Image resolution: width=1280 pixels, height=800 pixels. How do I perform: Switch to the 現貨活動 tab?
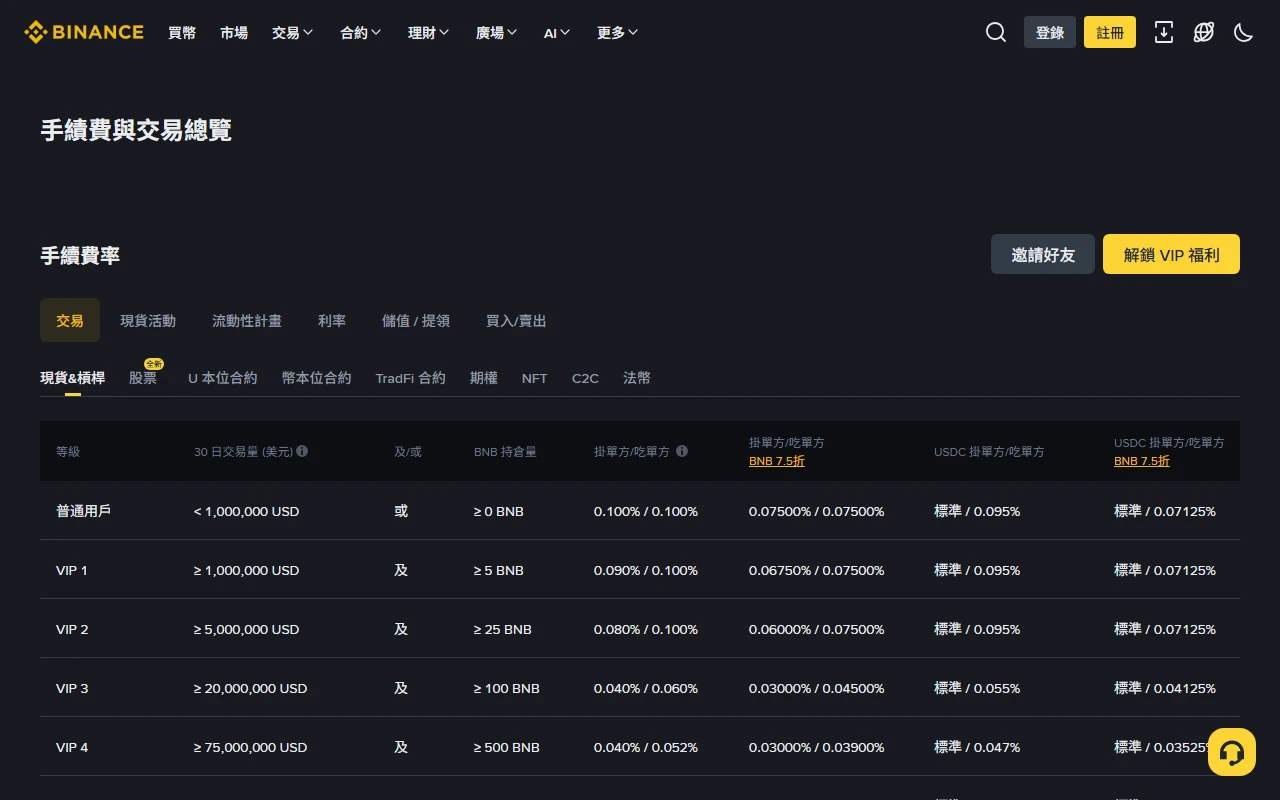148,320
